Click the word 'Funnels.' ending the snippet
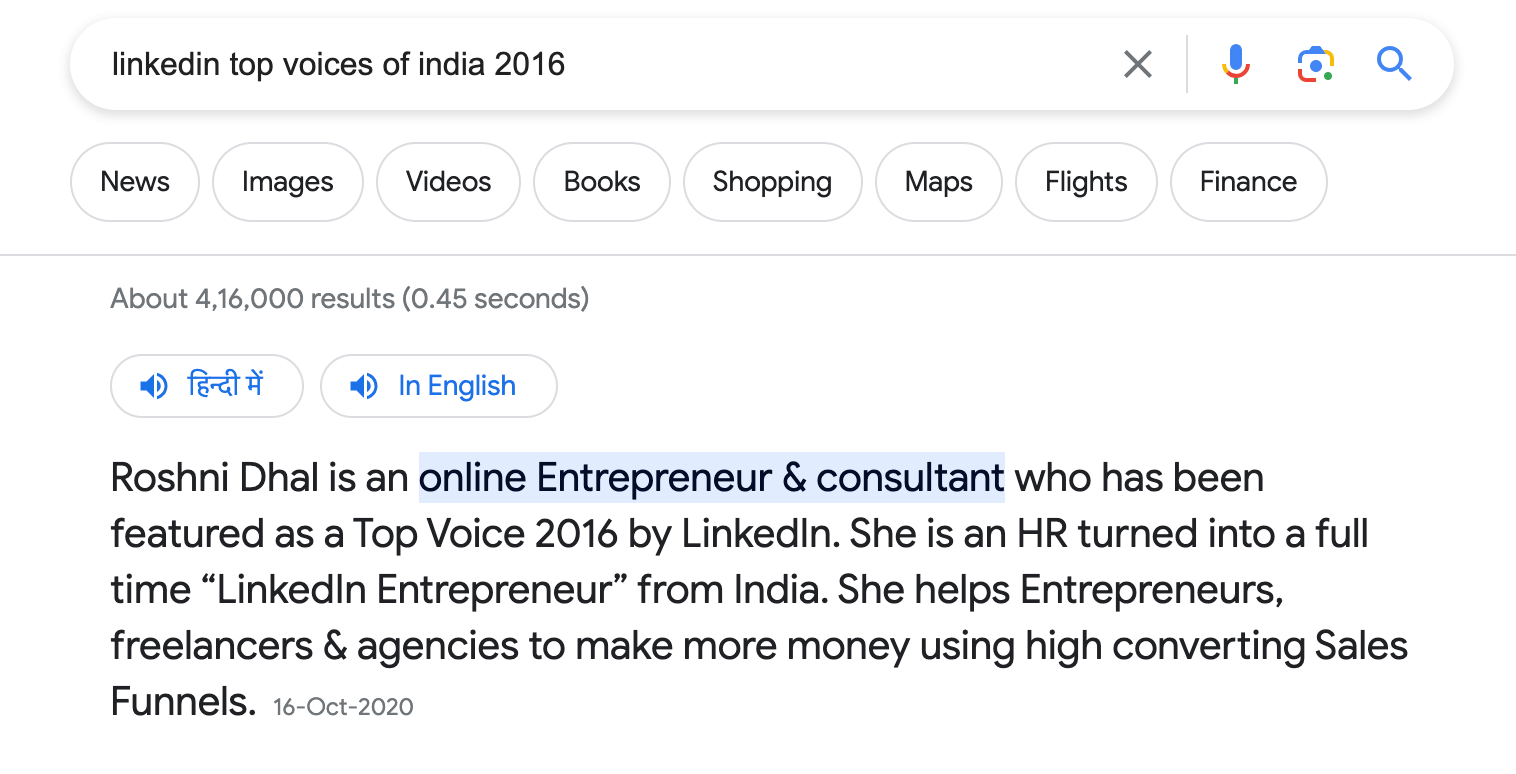 (x=183, y=702)
